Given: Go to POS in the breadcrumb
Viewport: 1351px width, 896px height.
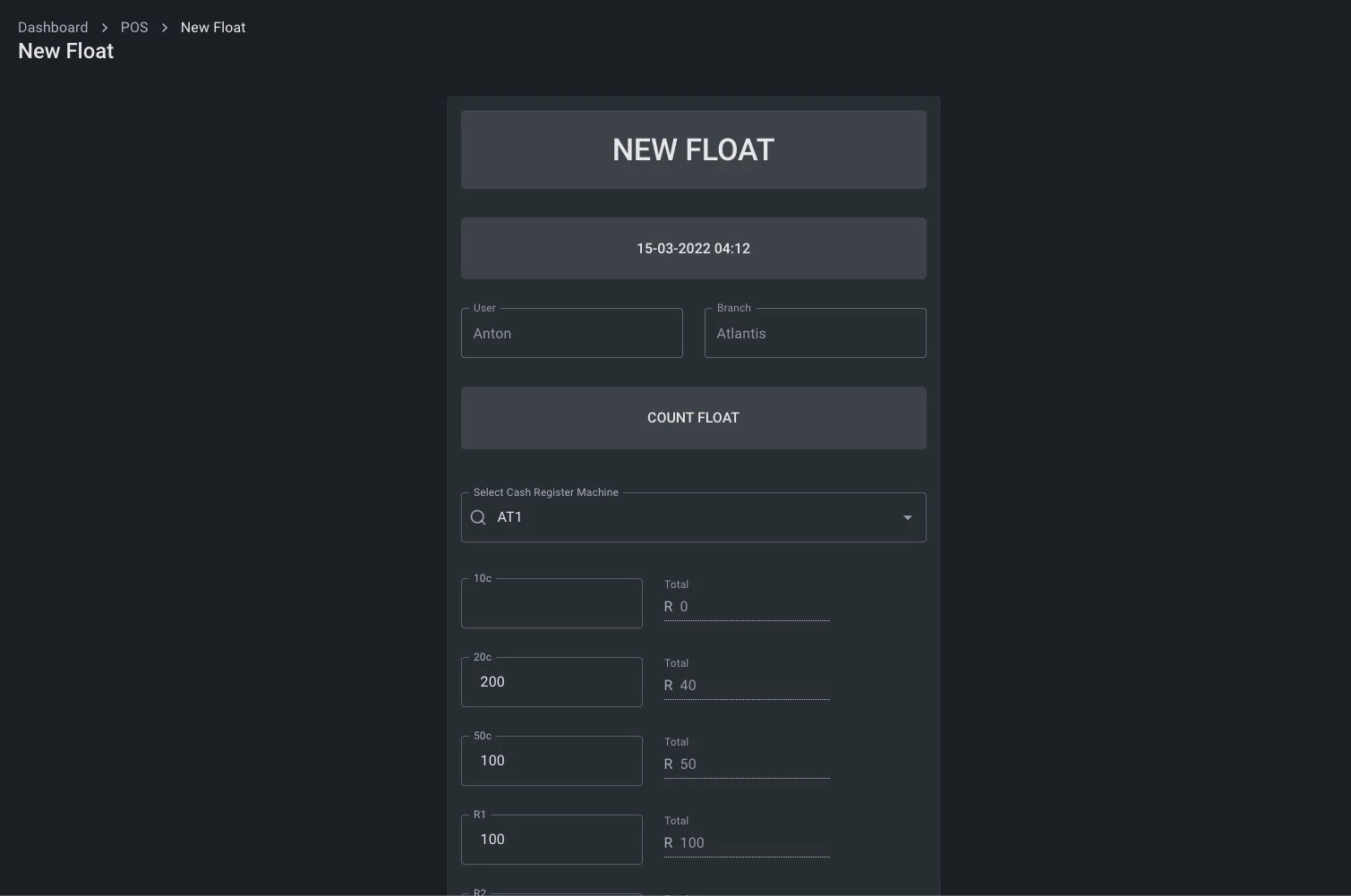Looking at the screenshot, I should click(x=134, y=28).
